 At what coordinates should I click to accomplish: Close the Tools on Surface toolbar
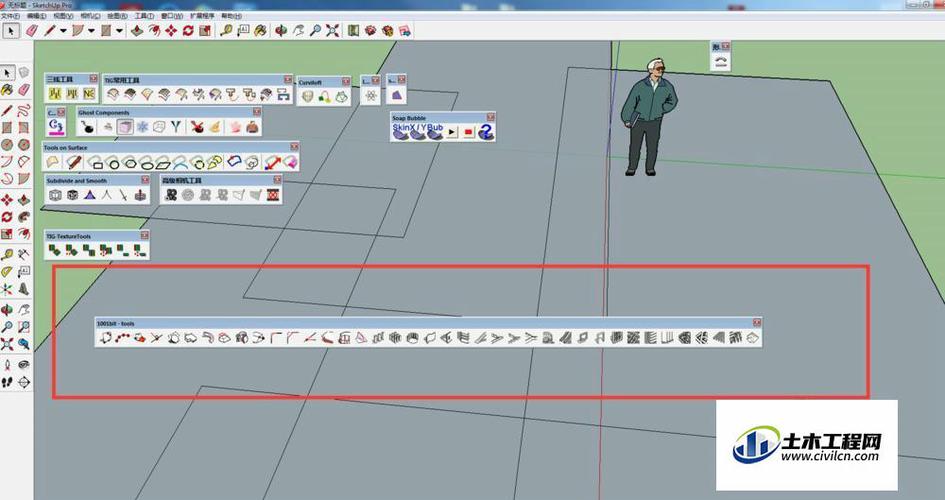point(294,147)
